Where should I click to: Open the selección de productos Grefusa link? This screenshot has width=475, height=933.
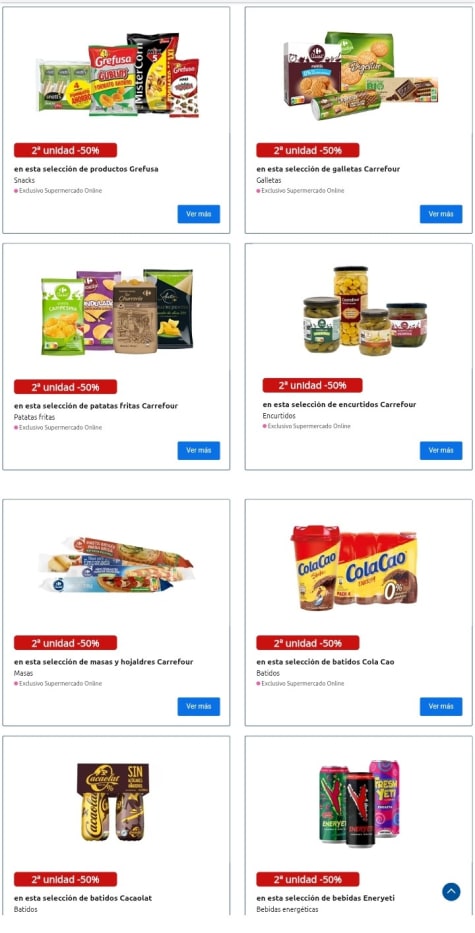pyautogui.click(x=86, y=169)
